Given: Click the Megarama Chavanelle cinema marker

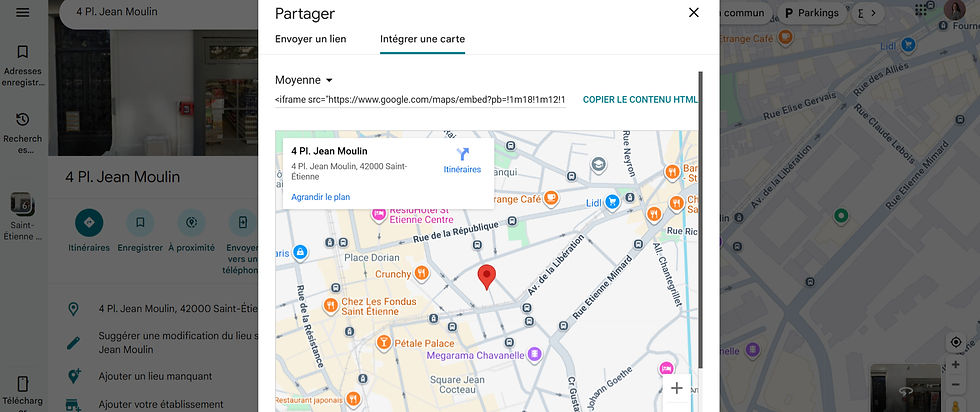Looking at the screenshot, I should (x=534, y=355).
